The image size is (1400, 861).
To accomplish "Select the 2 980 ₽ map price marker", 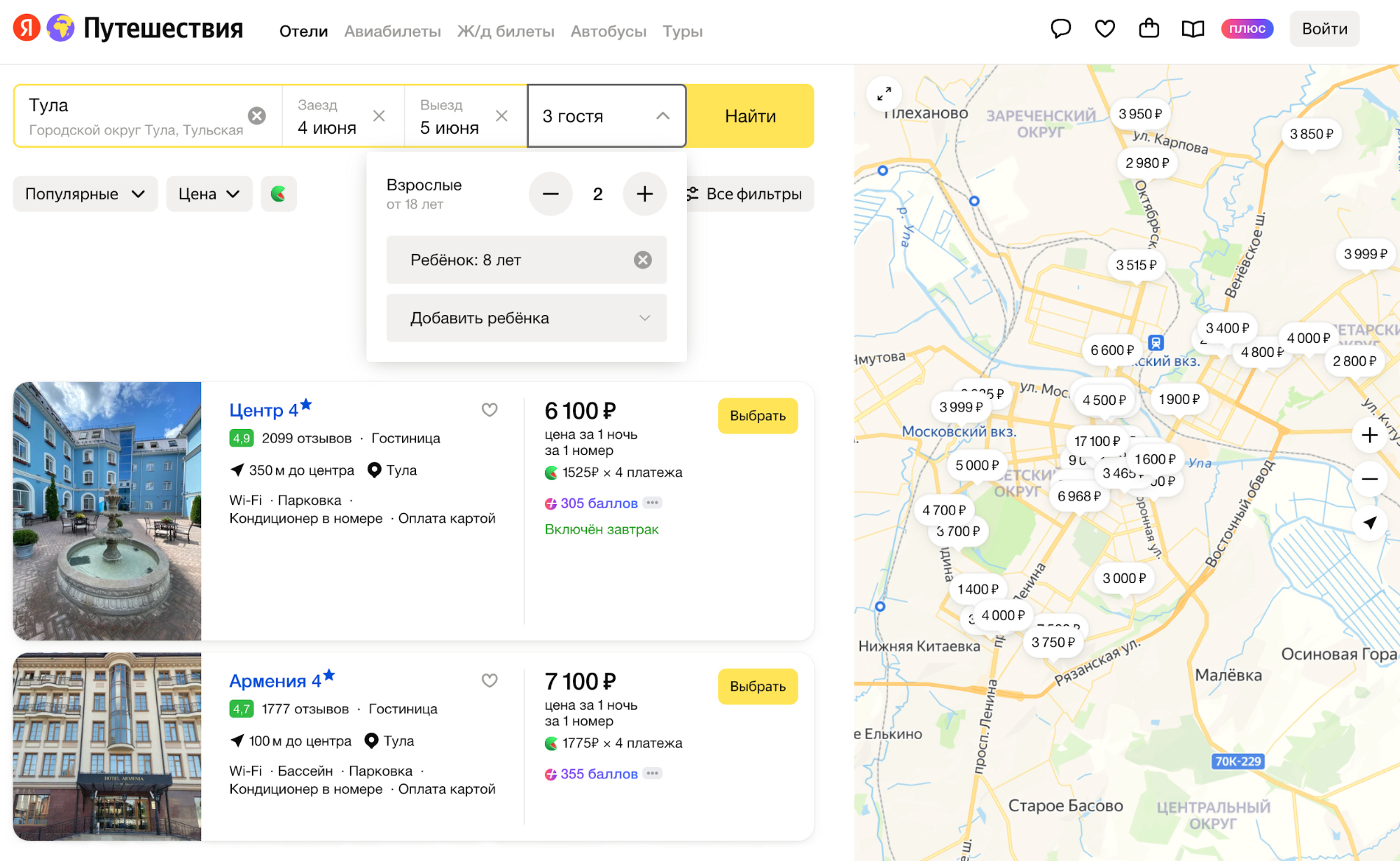I will pos(1147,163).
